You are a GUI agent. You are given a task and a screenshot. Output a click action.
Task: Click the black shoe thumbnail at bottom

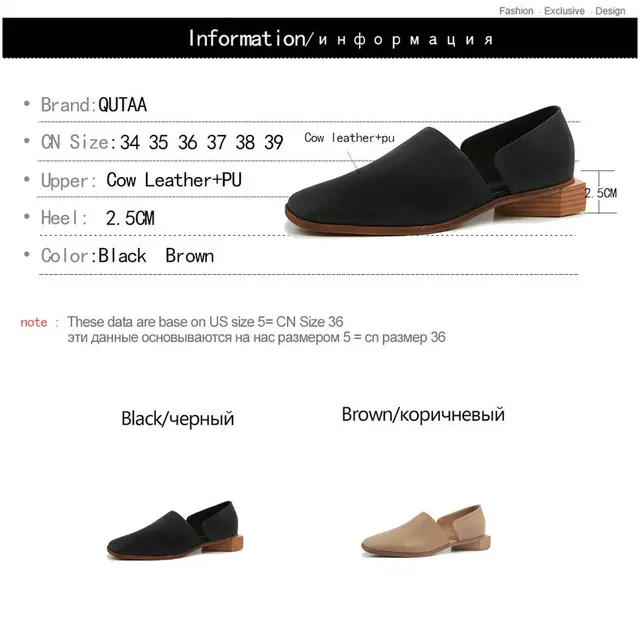pyautogui.click(x=175, y=530)
